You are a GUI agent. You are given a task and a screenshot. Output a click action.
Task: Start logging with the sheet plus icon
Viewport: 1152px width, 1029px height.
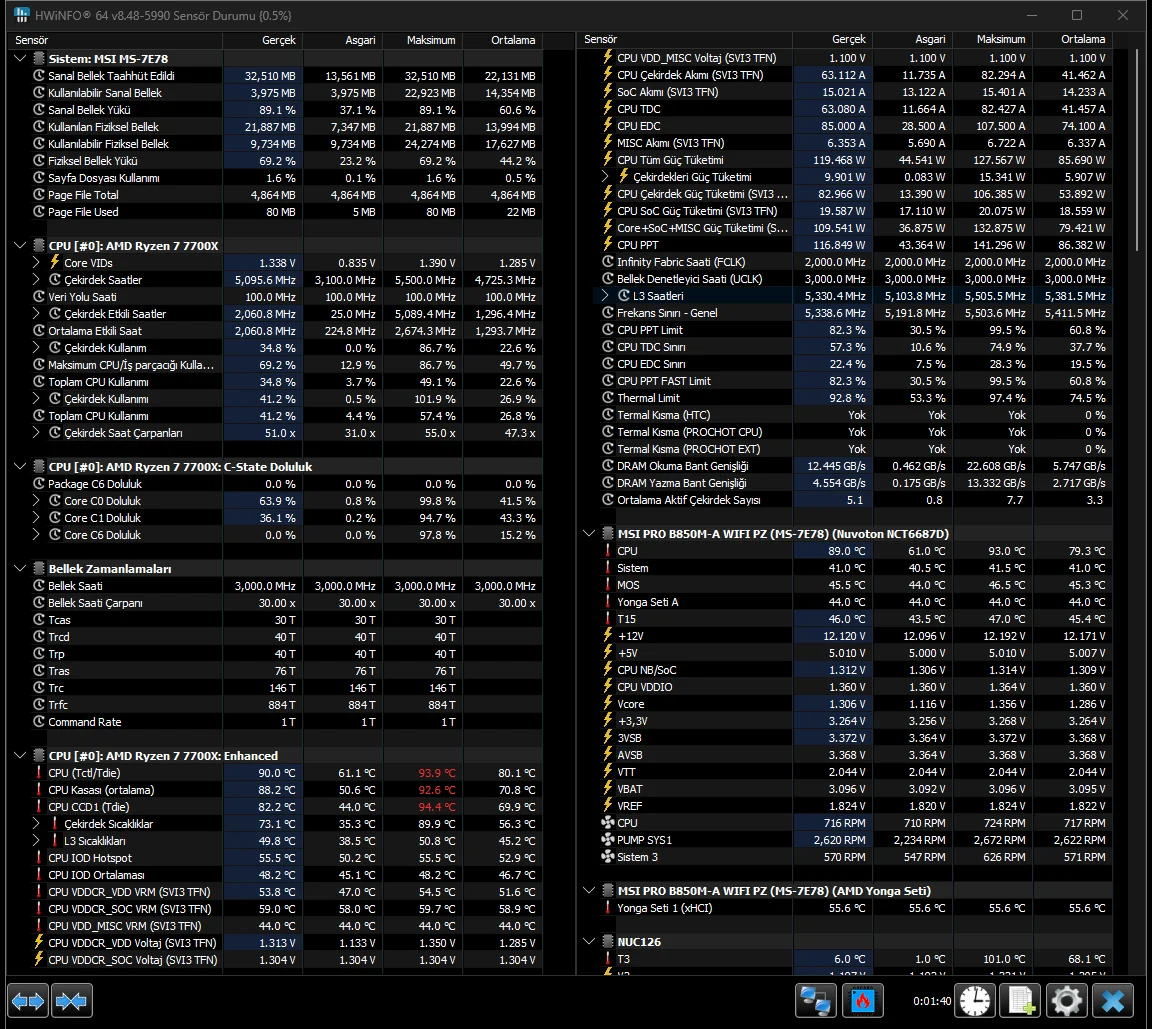[1020, 1000]
